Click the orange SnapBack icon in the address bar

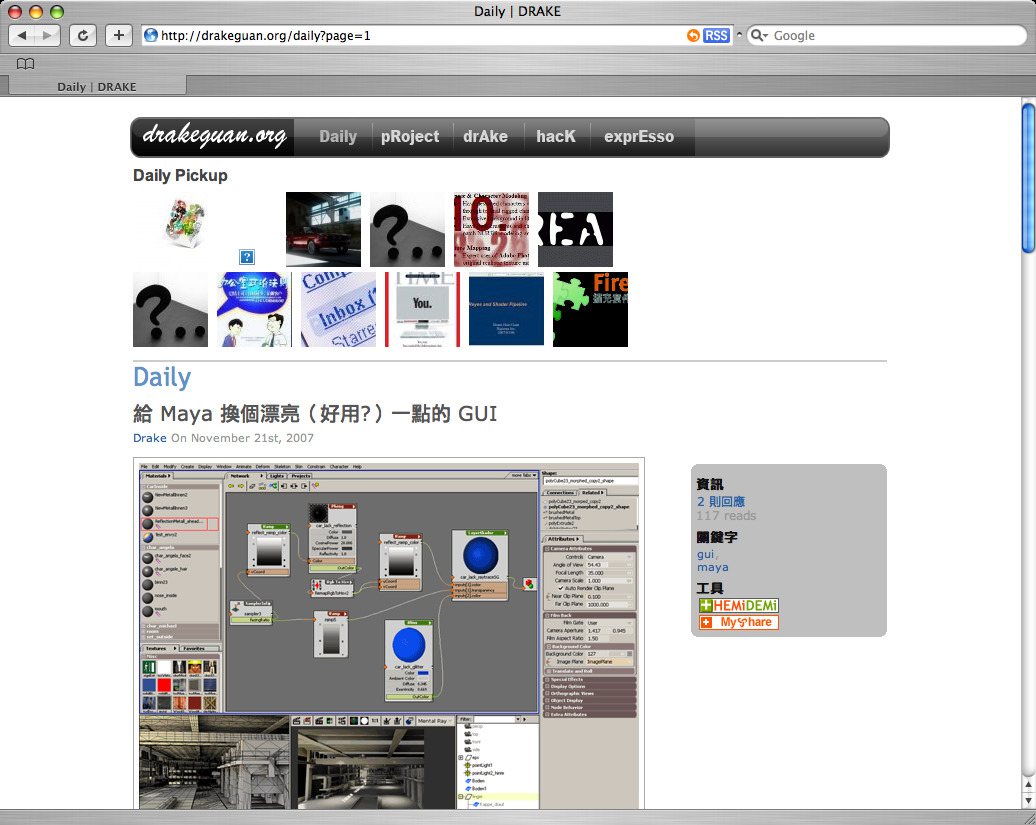[x=692, y=36]
